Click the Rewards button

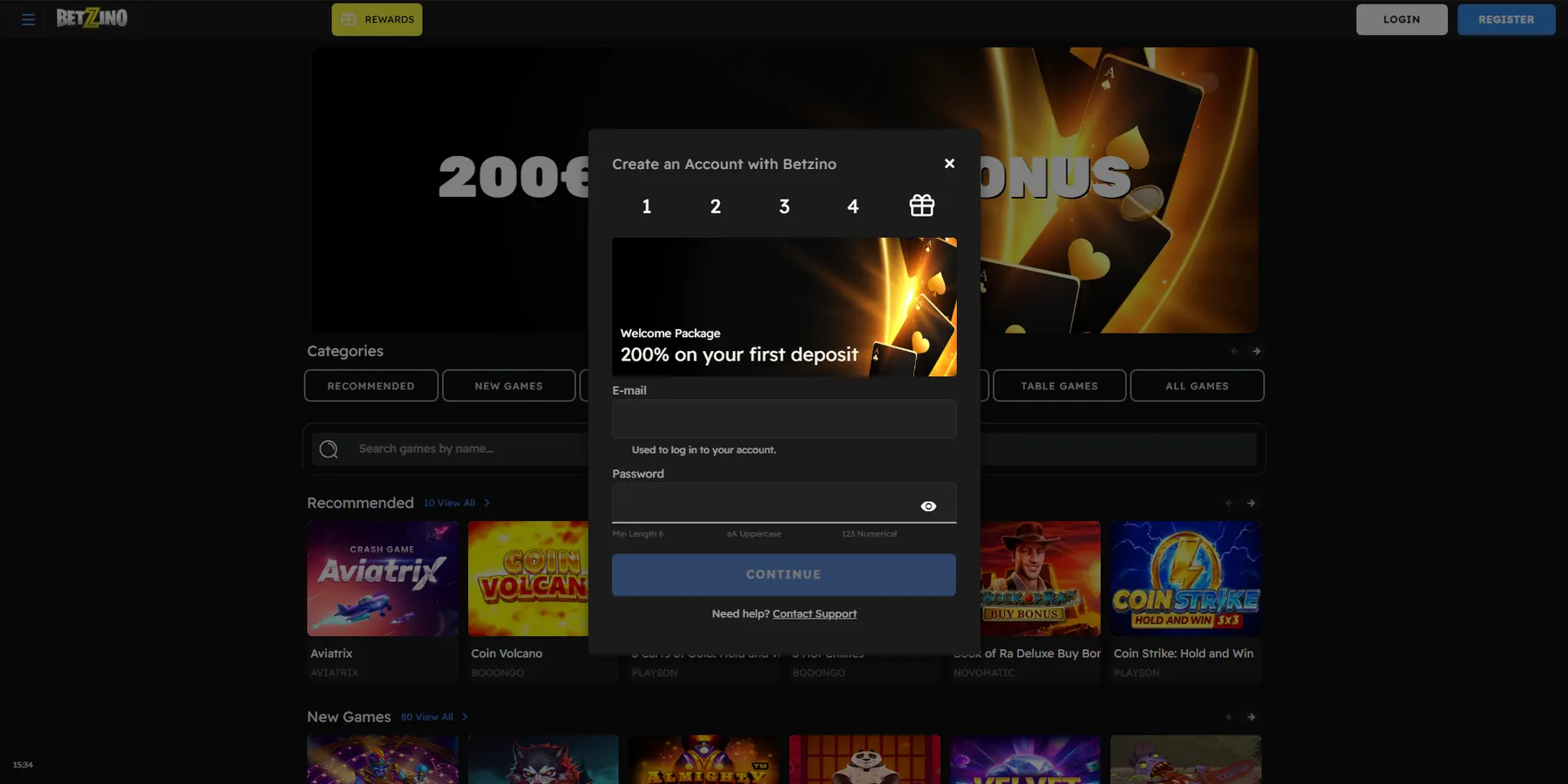377,19
